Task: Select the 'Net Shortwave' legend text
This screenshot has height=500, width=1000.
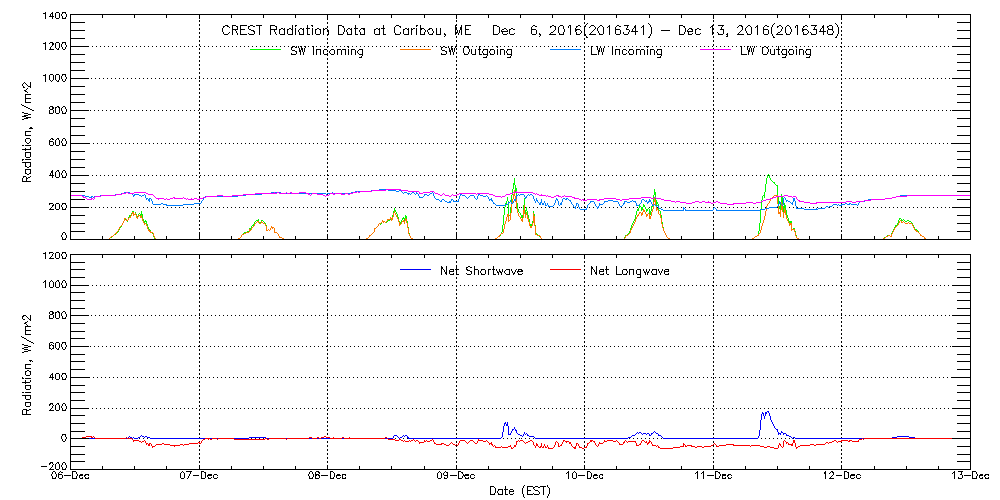Action: point(480,271)
